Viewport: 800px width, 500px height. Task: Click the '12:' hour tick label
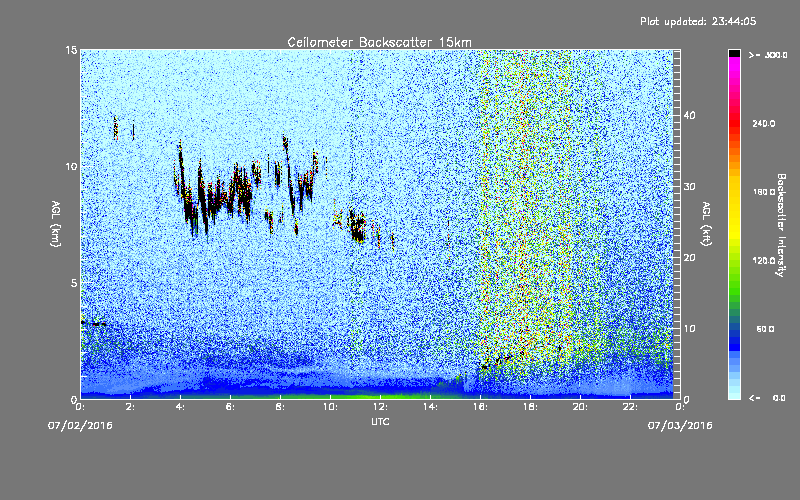381,406
